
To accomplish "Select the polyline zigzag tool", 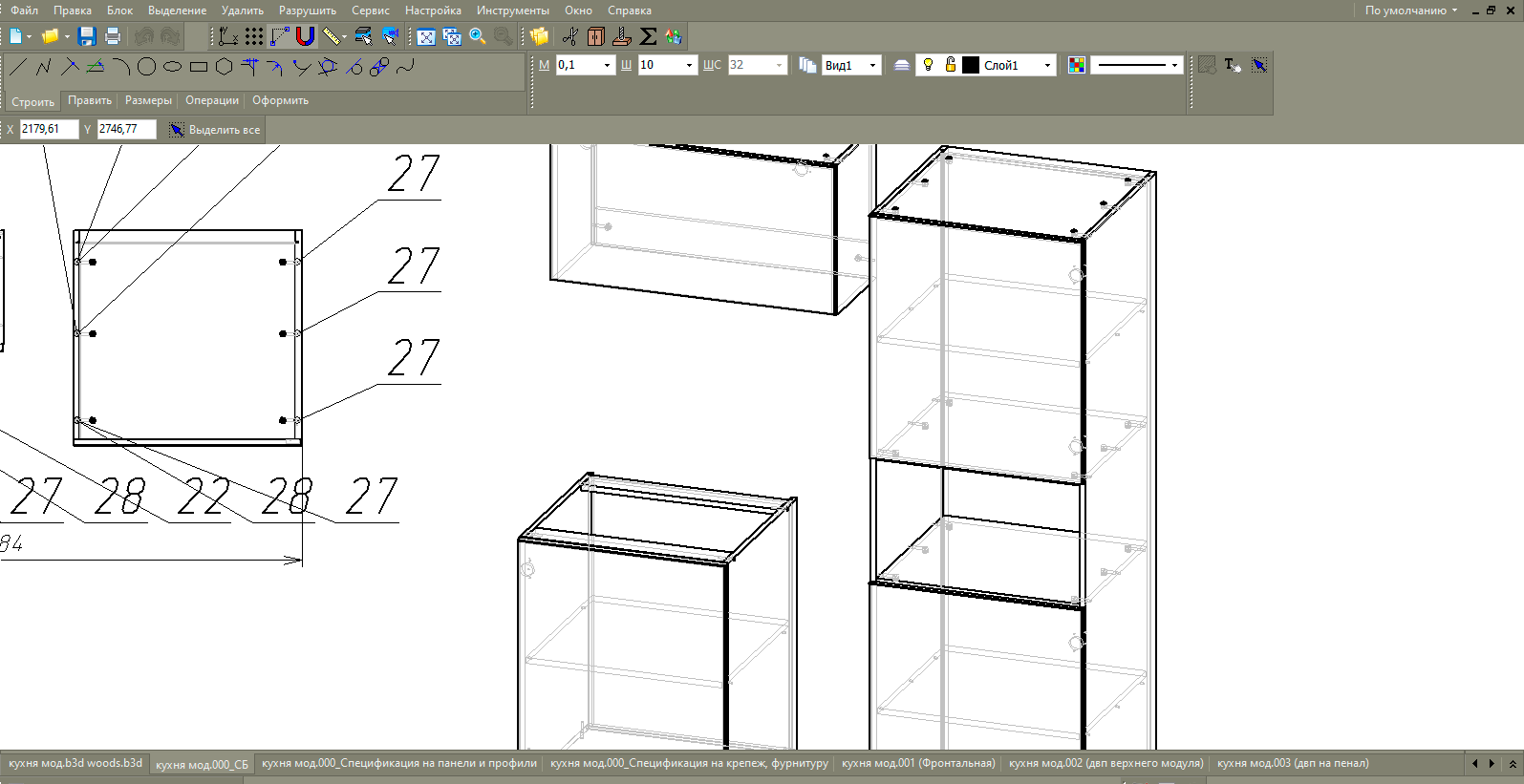I will pos(44,67).
